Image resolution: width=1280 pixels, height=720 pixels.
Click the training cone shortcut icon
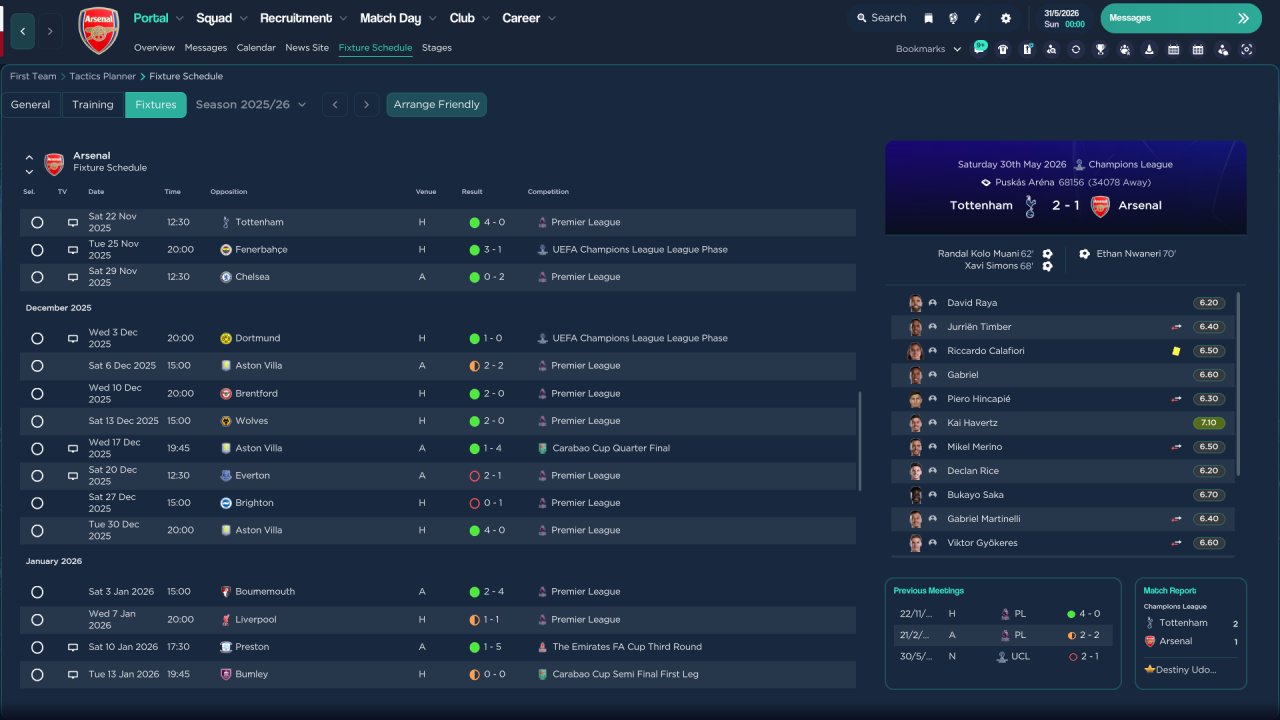tap(1149, 49)
